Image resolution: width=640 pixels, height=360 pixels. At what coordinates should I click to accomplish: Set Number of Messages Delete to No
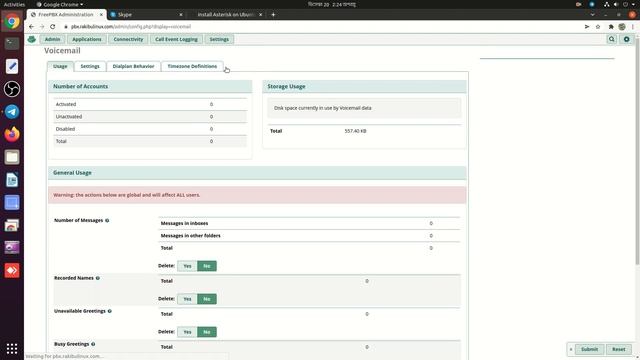[x=207, y=266]
